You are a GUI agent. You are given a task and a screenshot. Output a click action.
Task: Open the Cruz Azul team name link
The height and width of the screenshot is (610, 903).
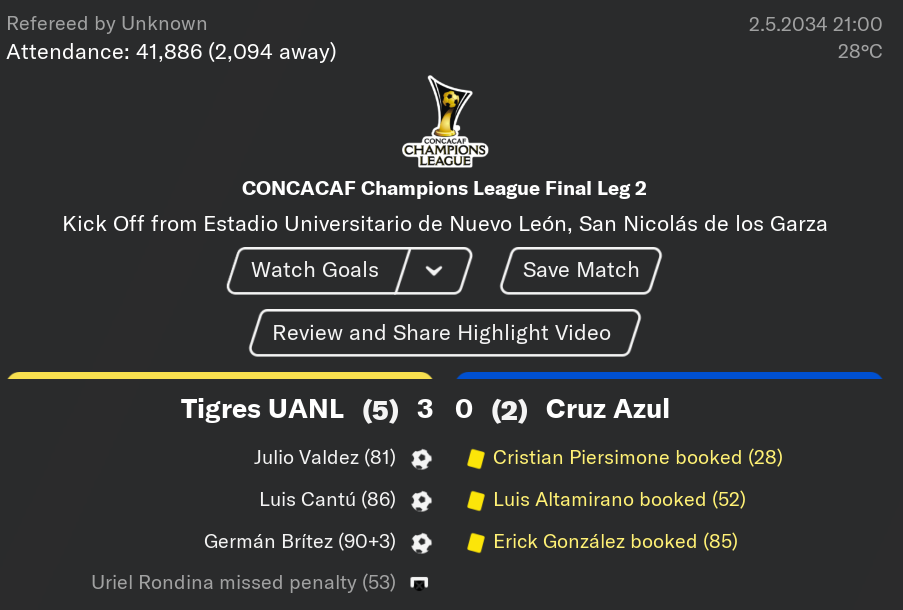click(608, 409)
